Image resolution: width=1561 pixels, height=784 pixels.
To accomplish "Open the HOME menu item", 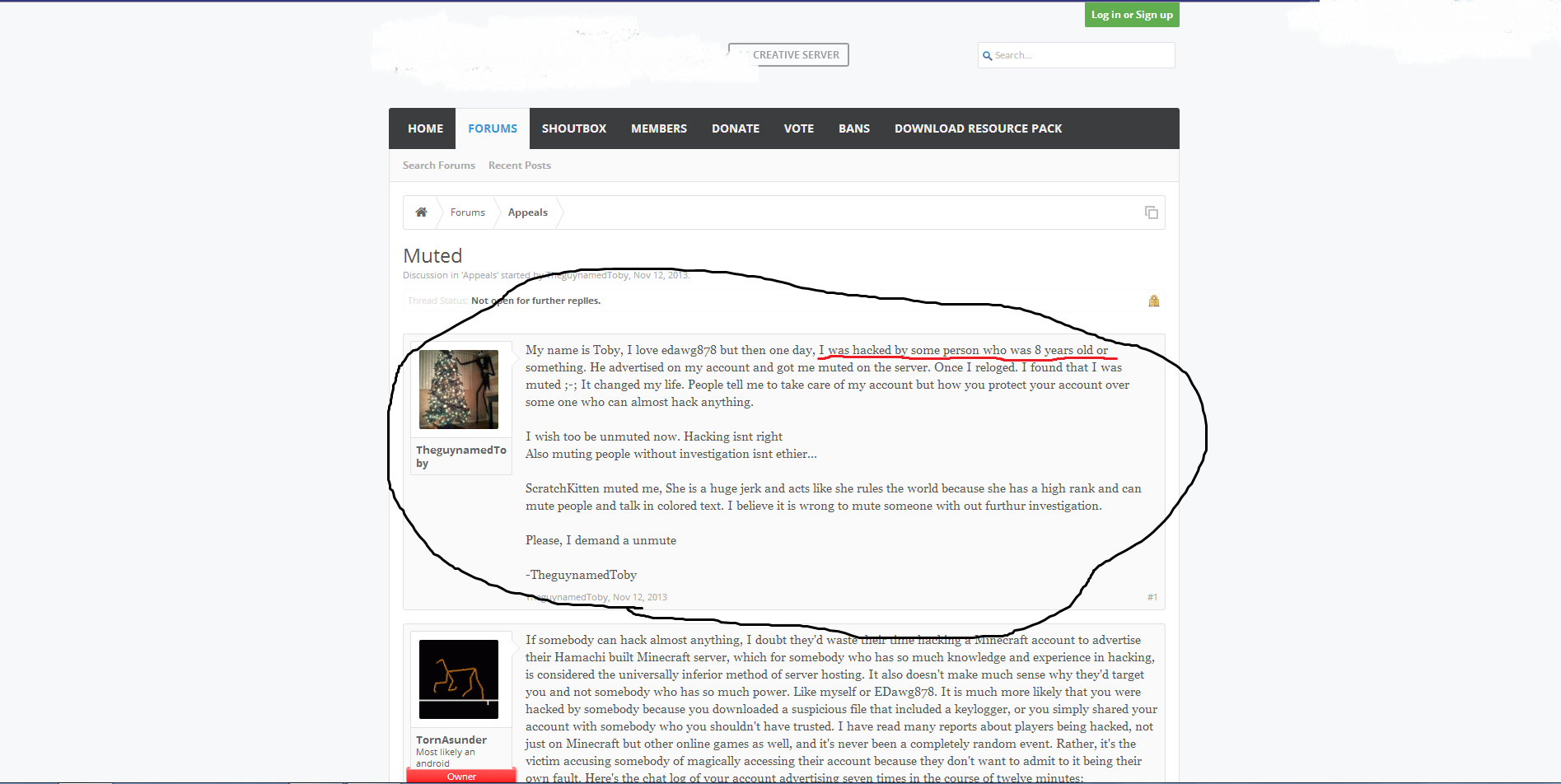I will coord(425,128).
